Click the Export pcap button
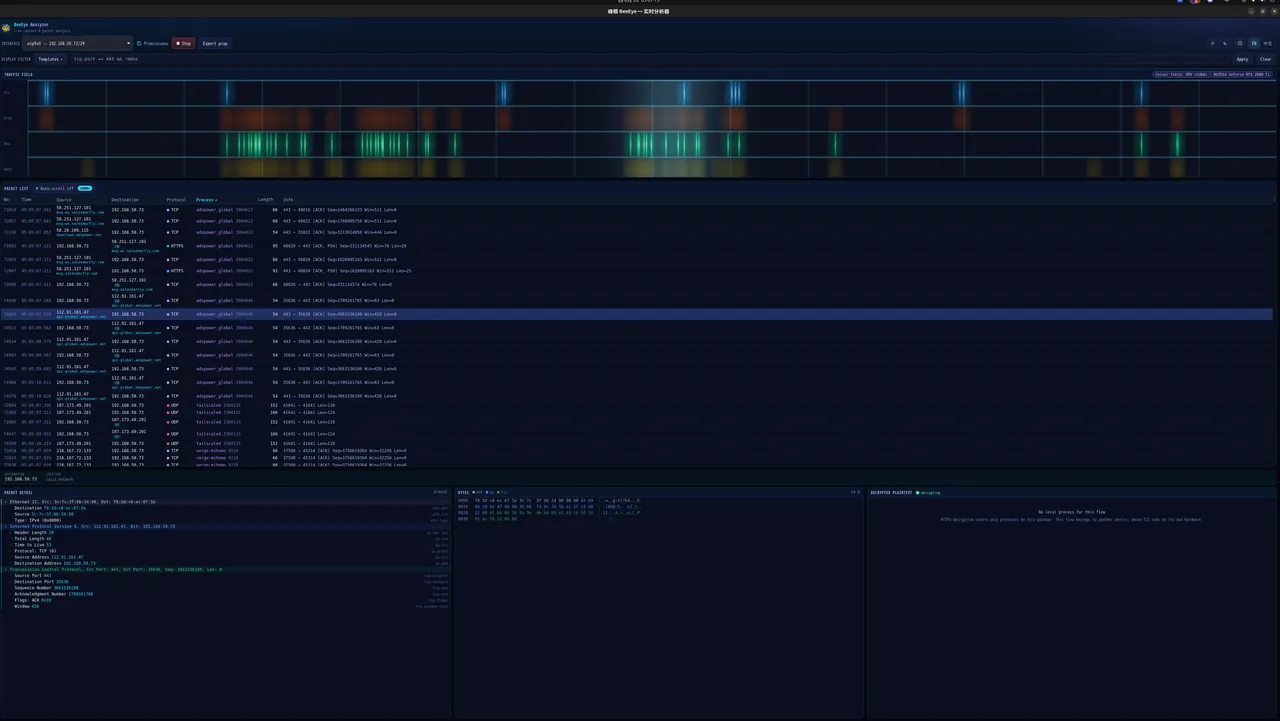The height and width of the screenshot is (721, 1280). pos(215,43)
